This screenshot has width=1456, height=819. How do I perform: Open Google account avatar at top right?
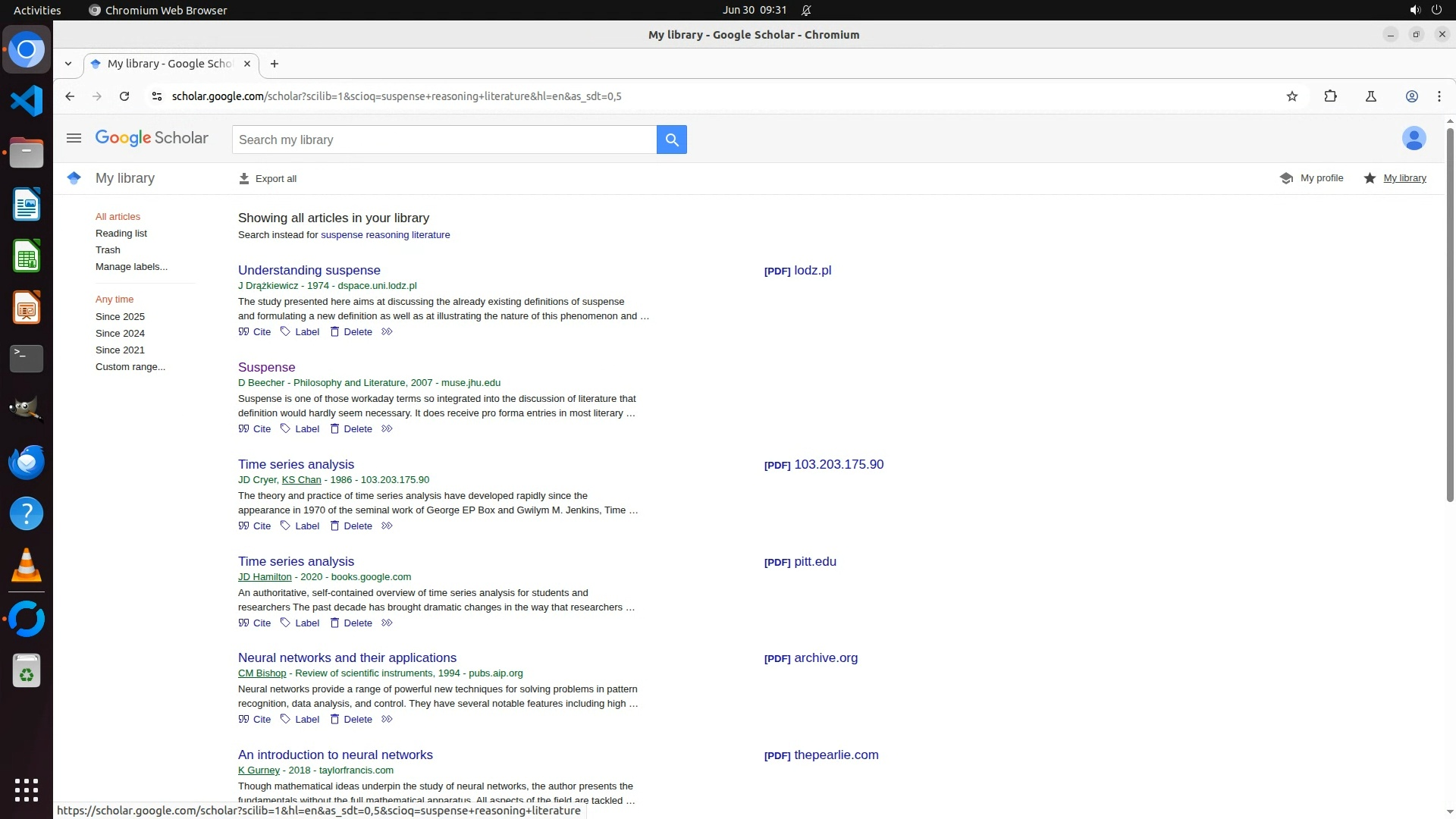click(x=1414, y=139)
